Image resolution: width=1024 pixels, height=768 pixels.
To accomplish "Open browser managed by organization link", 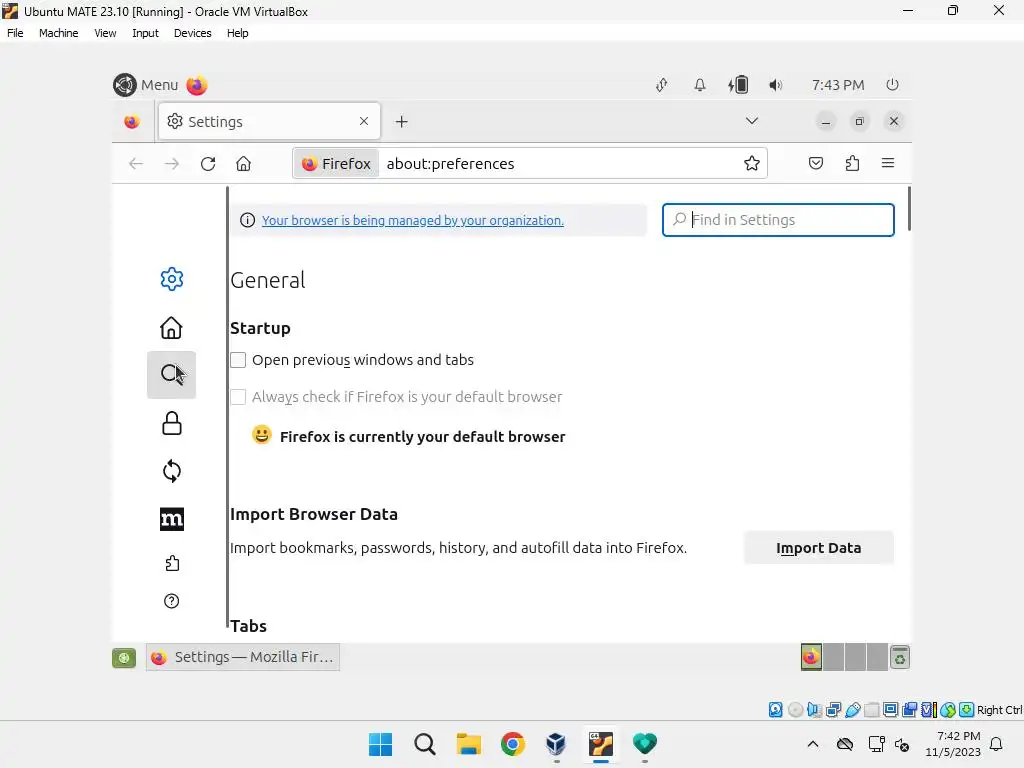I will click(x=413, y=221).
